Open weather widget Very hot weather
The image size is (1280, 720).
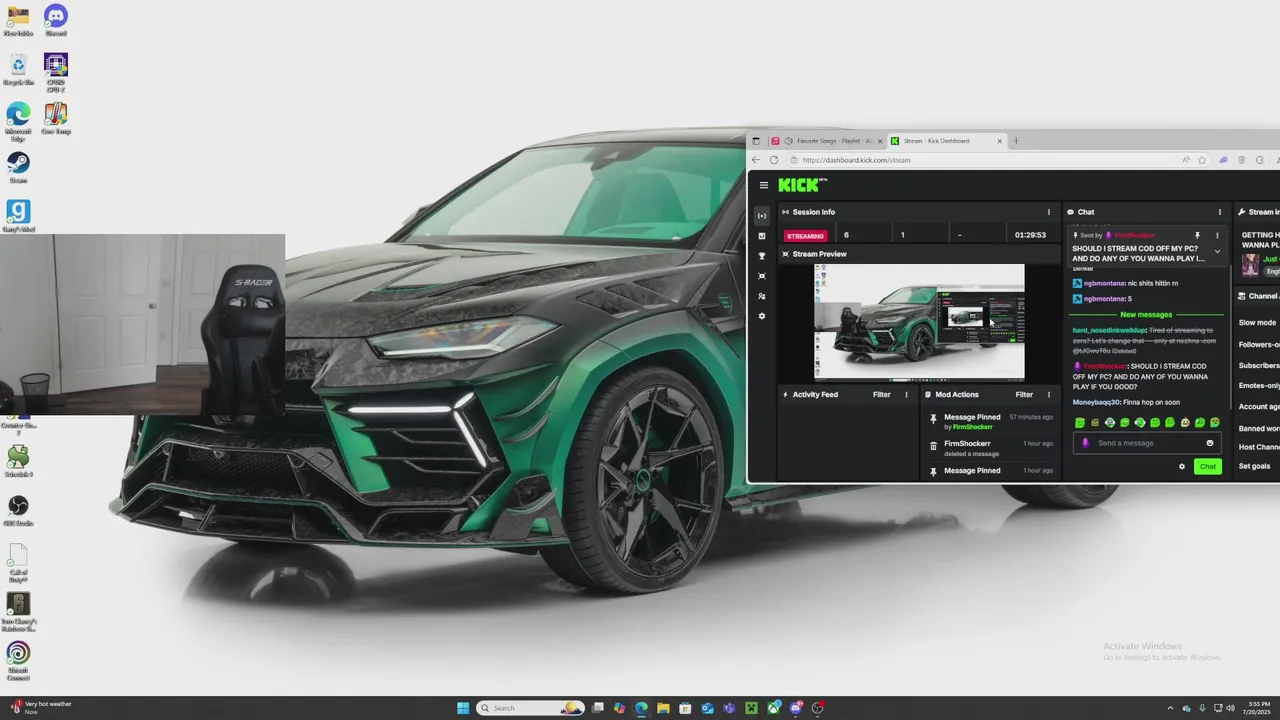40,708
